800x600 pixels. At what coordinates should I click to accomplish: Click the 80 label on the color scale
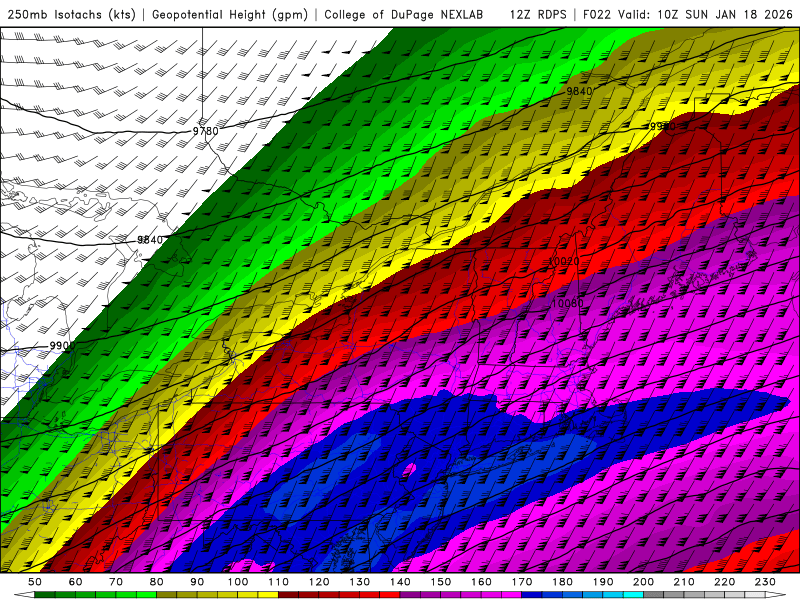pyautogui.click(x=157, y=582)
